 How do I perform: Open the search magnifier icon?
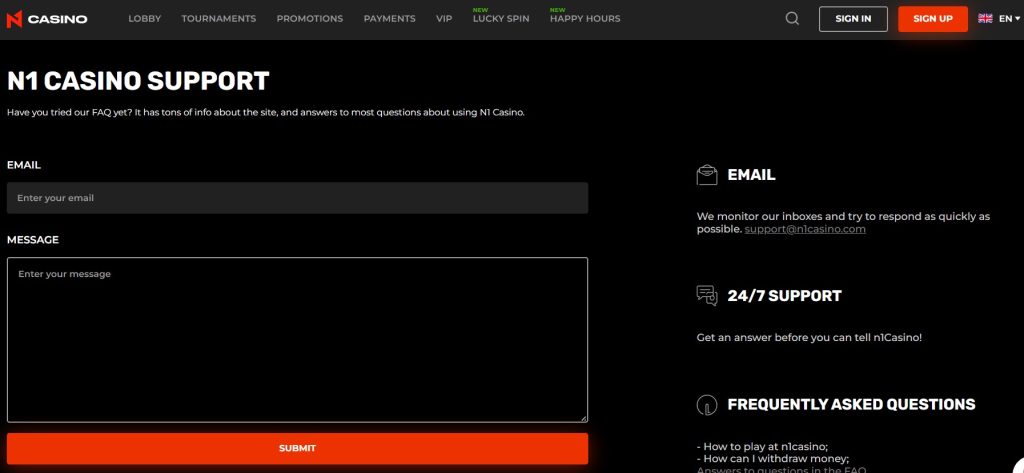[x=792, y=19]
